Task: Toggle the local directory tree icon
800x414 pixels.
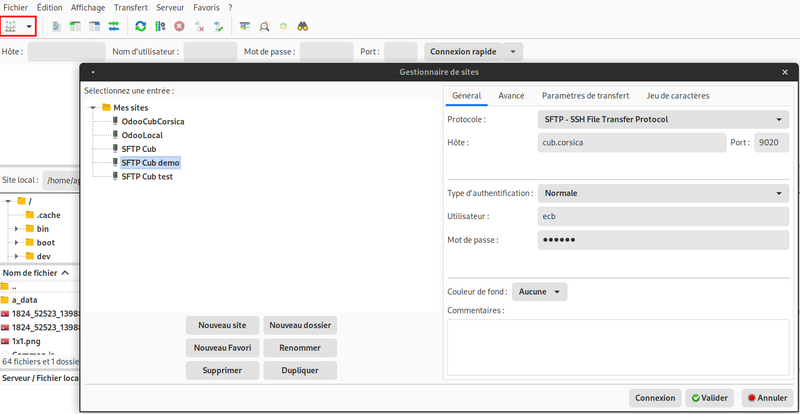Action: [76, 27]
